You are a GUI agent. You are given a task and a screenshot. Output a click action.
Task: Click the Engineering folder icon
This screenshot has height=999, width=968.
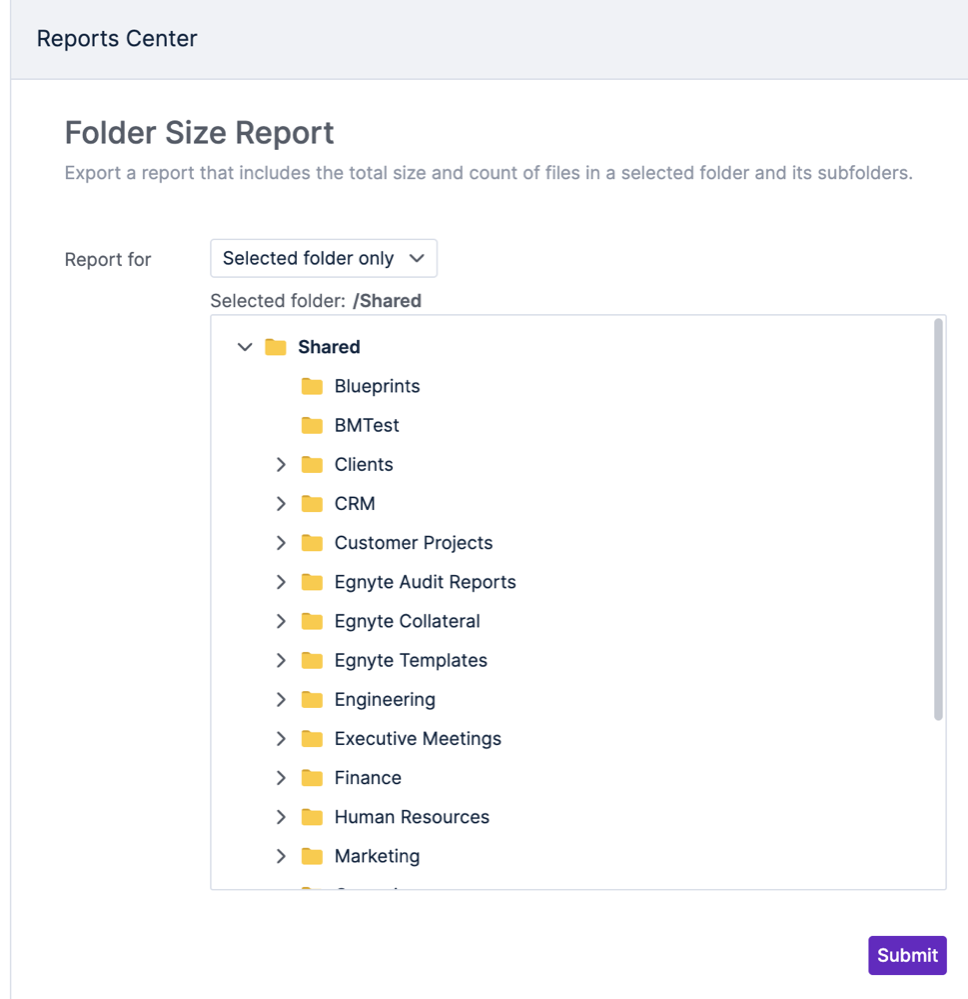pos(312,699)
